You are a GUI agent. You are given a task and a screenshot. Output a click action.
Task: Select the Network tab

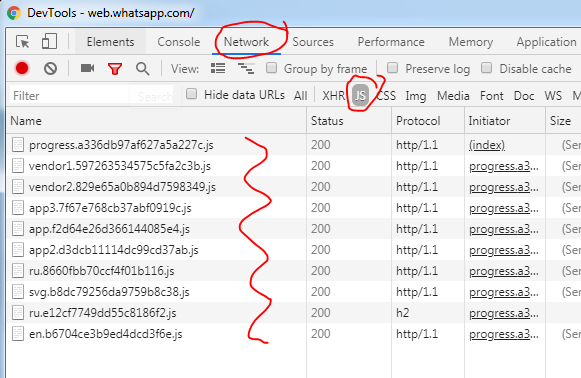pos(246,42)
